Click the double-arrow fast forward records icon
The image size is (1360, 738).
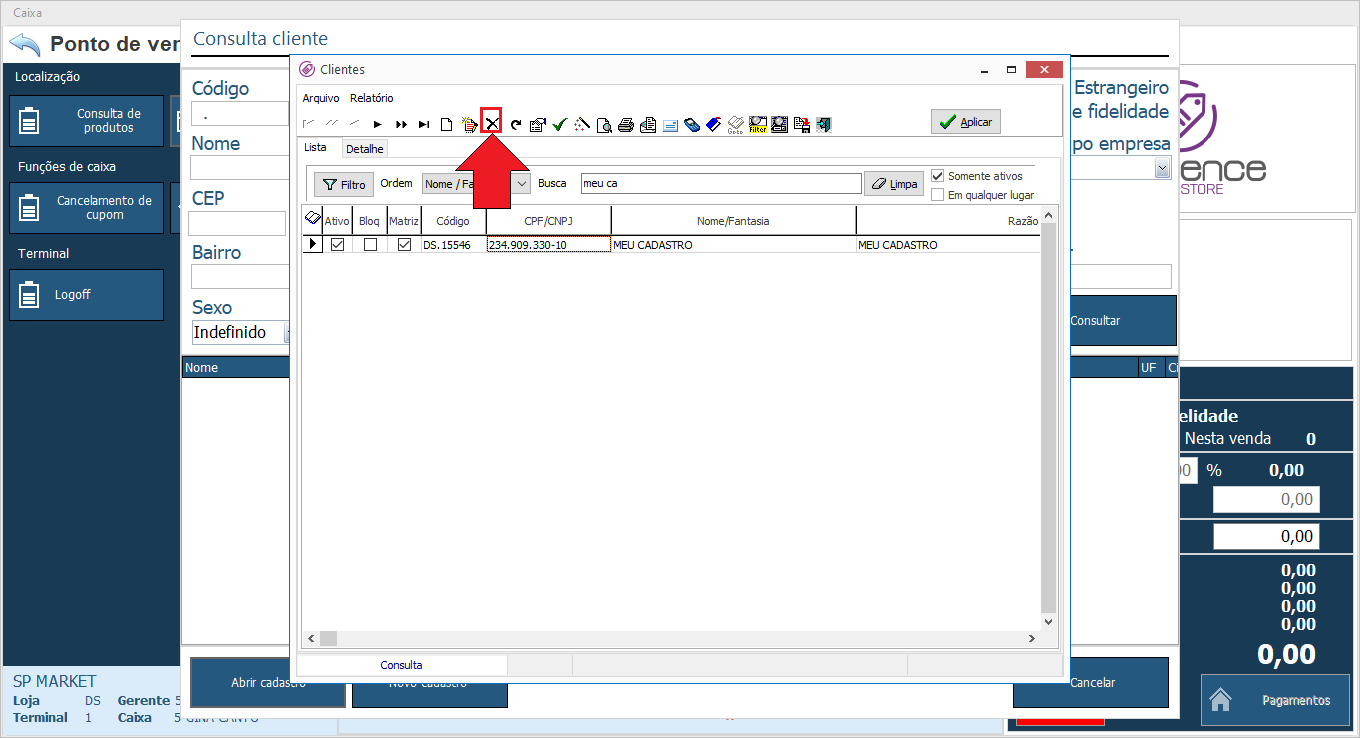coord(401,125)
